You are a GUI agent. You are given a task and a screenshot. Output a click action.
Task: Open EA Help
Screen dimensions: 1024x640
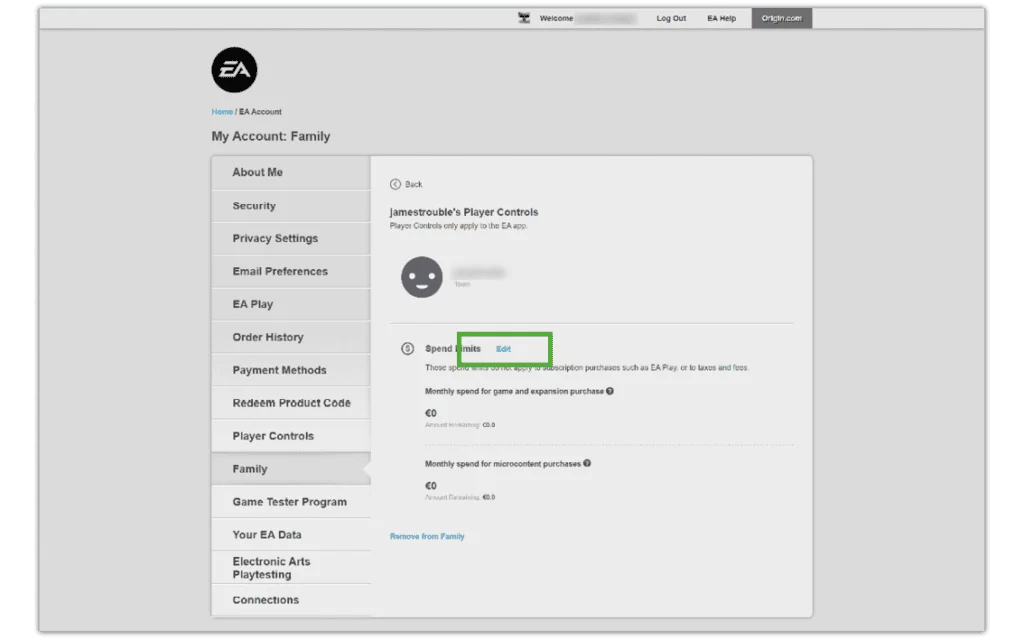(722, 18)
